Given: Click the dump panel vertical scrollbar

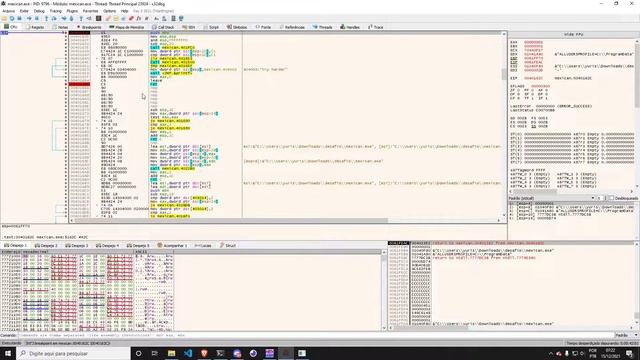Looking at the screenshot, I should click(384, 290).
